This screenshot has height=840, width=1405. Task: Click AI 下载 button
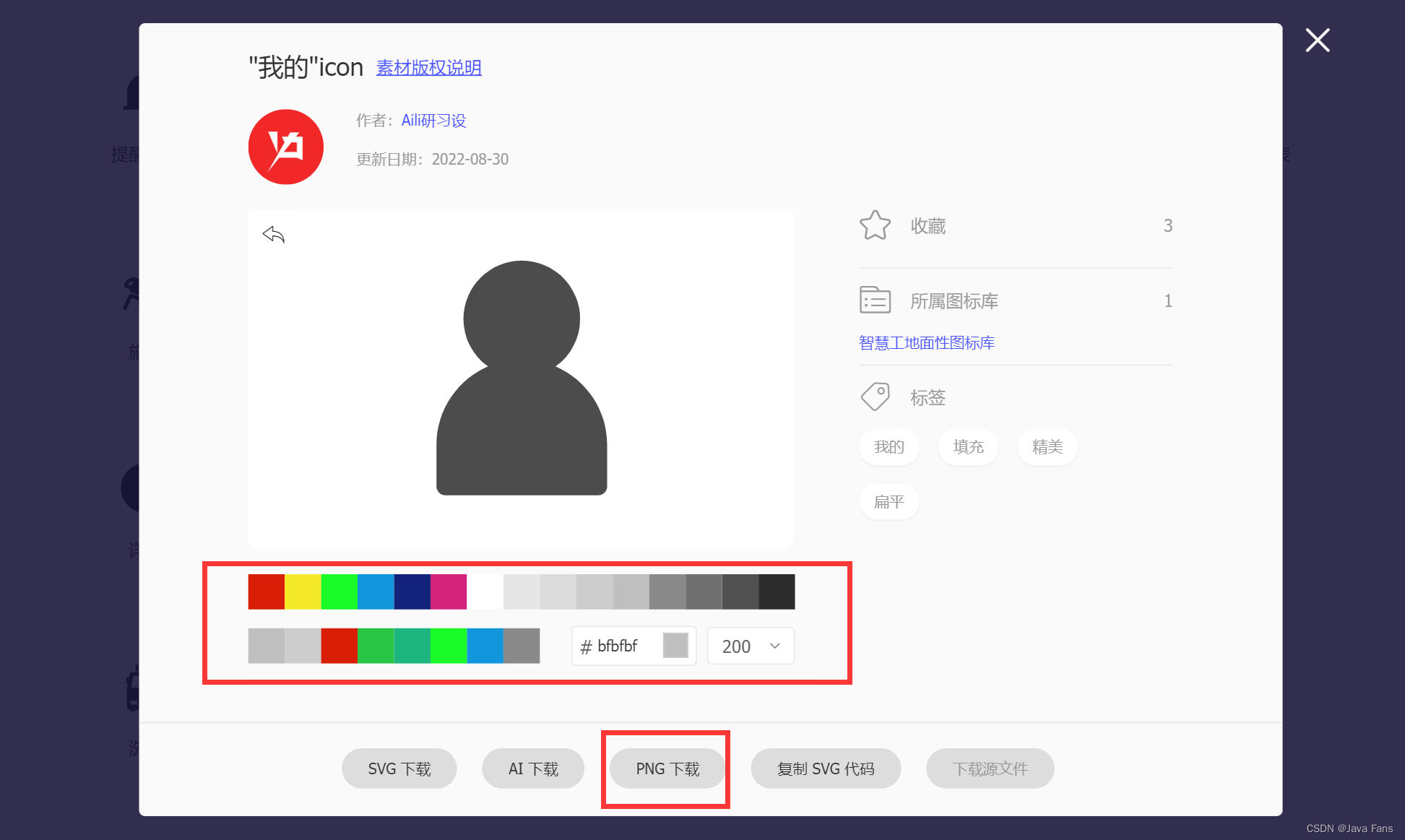pos(533,768)
